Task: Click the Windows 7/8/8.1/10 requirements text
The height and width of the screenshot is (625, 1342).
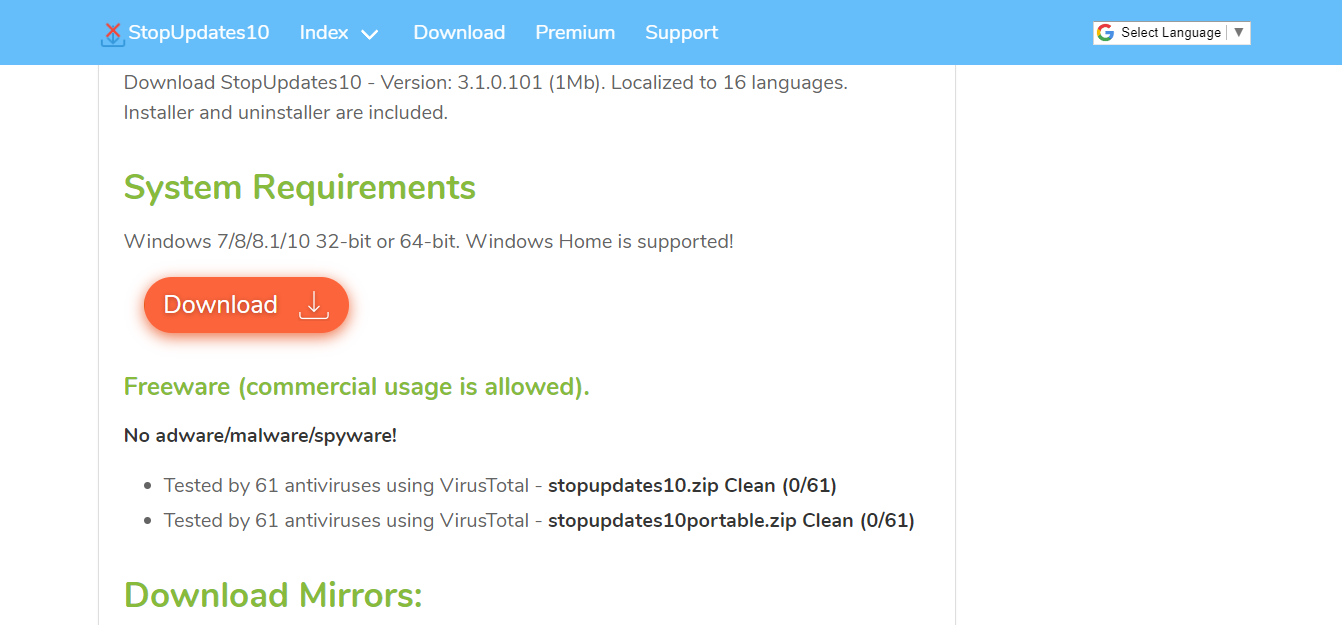Action: coord(428,241)
